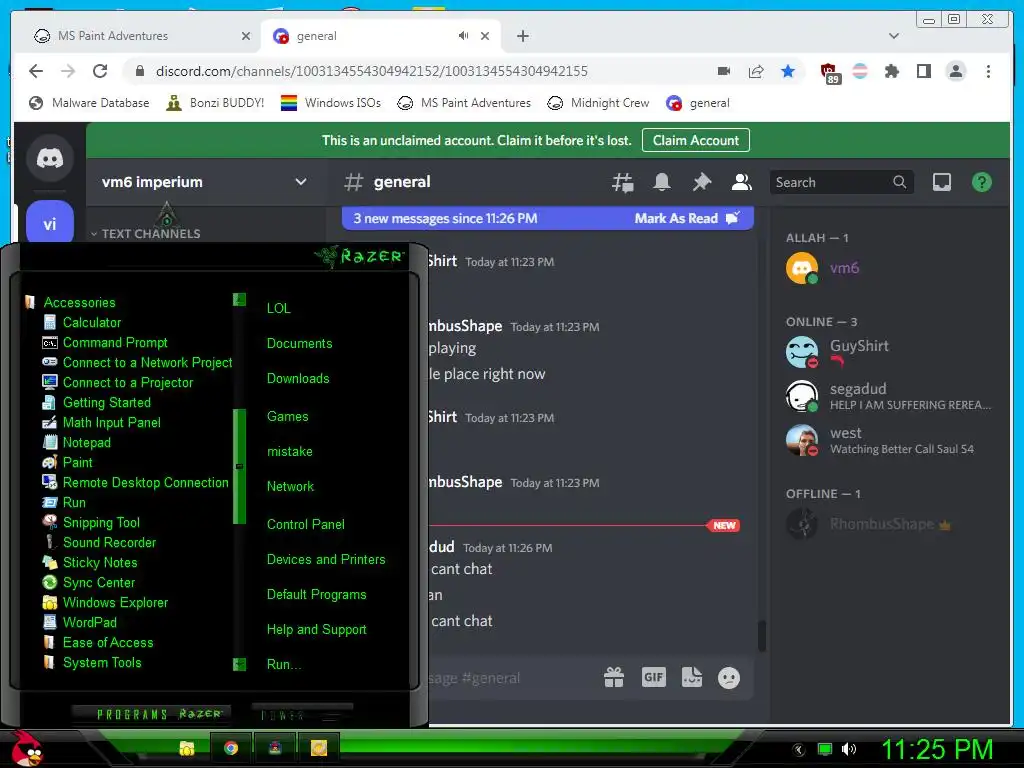Show pinned messages pin icon
This screenshot has width=1024, height=768.
coord(701,182)
